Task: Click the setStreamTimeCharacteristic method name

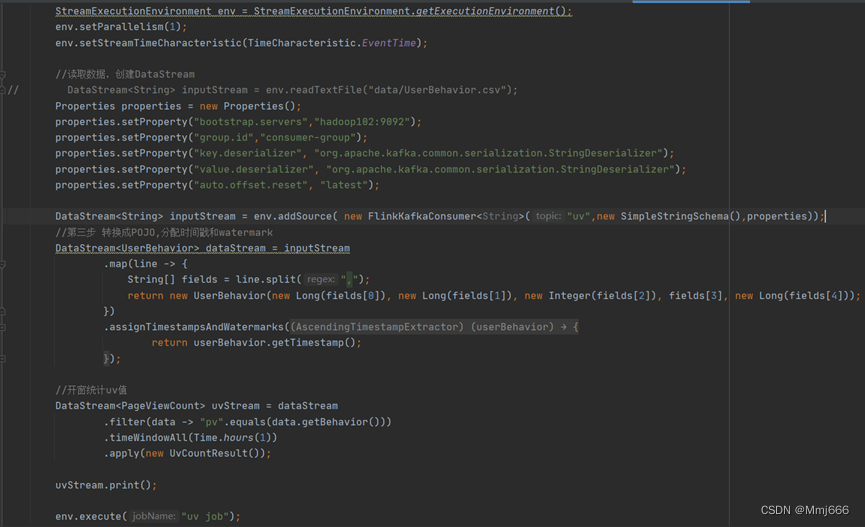Action: [161, 42]
